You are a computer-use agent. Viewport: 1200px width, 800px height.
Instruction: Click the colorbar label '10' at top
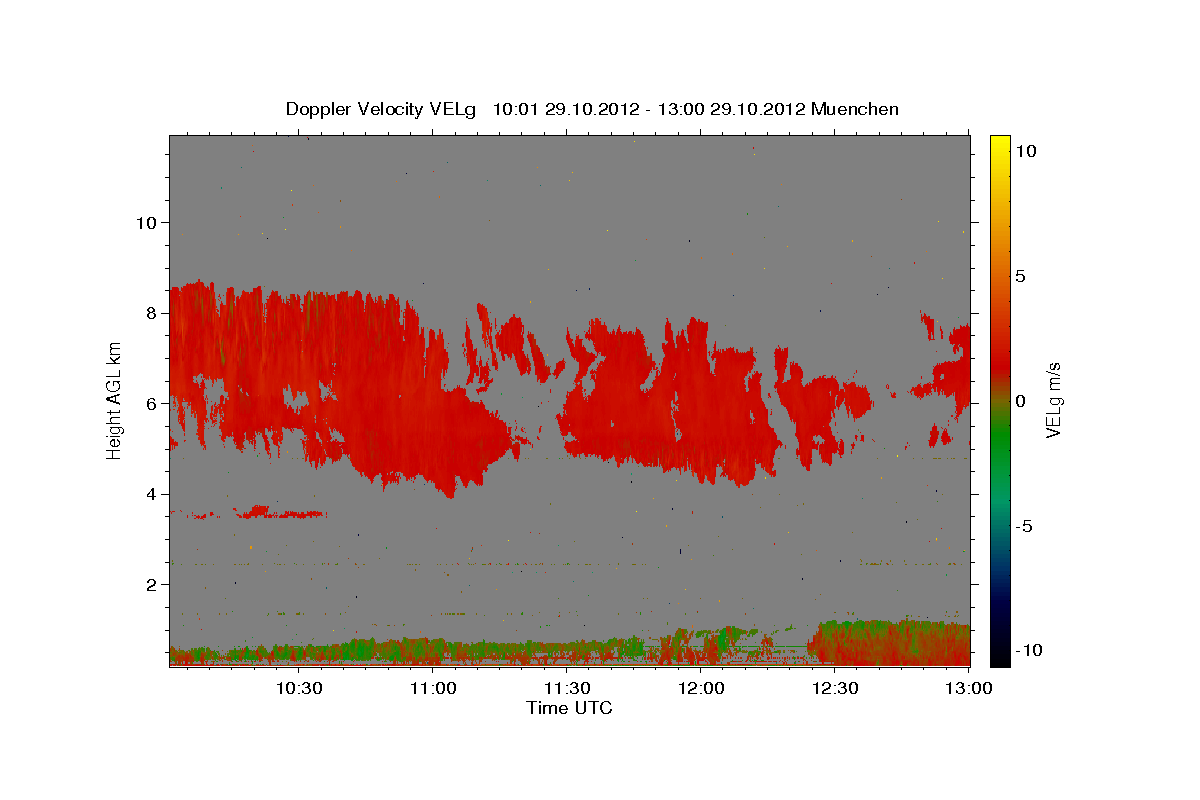pos(1027,150)
